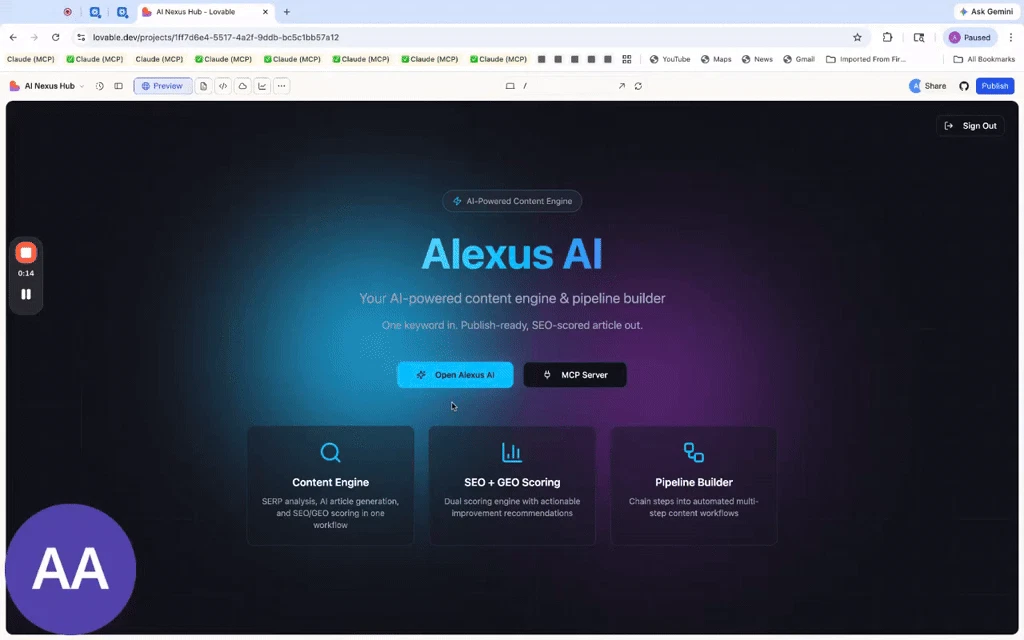Refresh the preview with reload icon
1024x640 pixels.
638,86
